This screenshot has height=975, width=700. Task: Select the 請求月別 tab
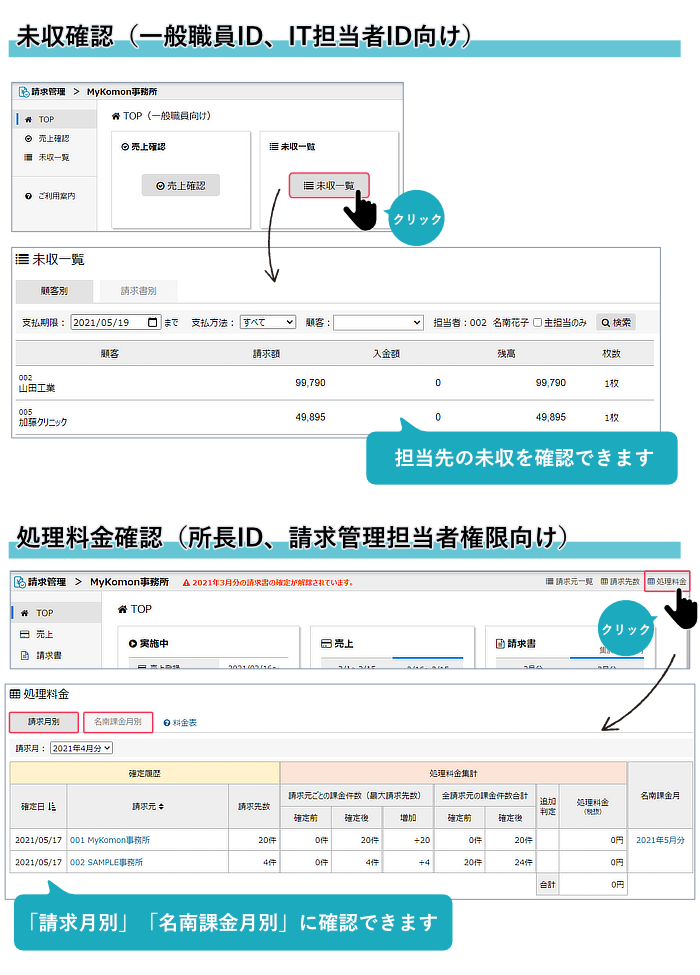pyautogui.click(x=44, y=721)
